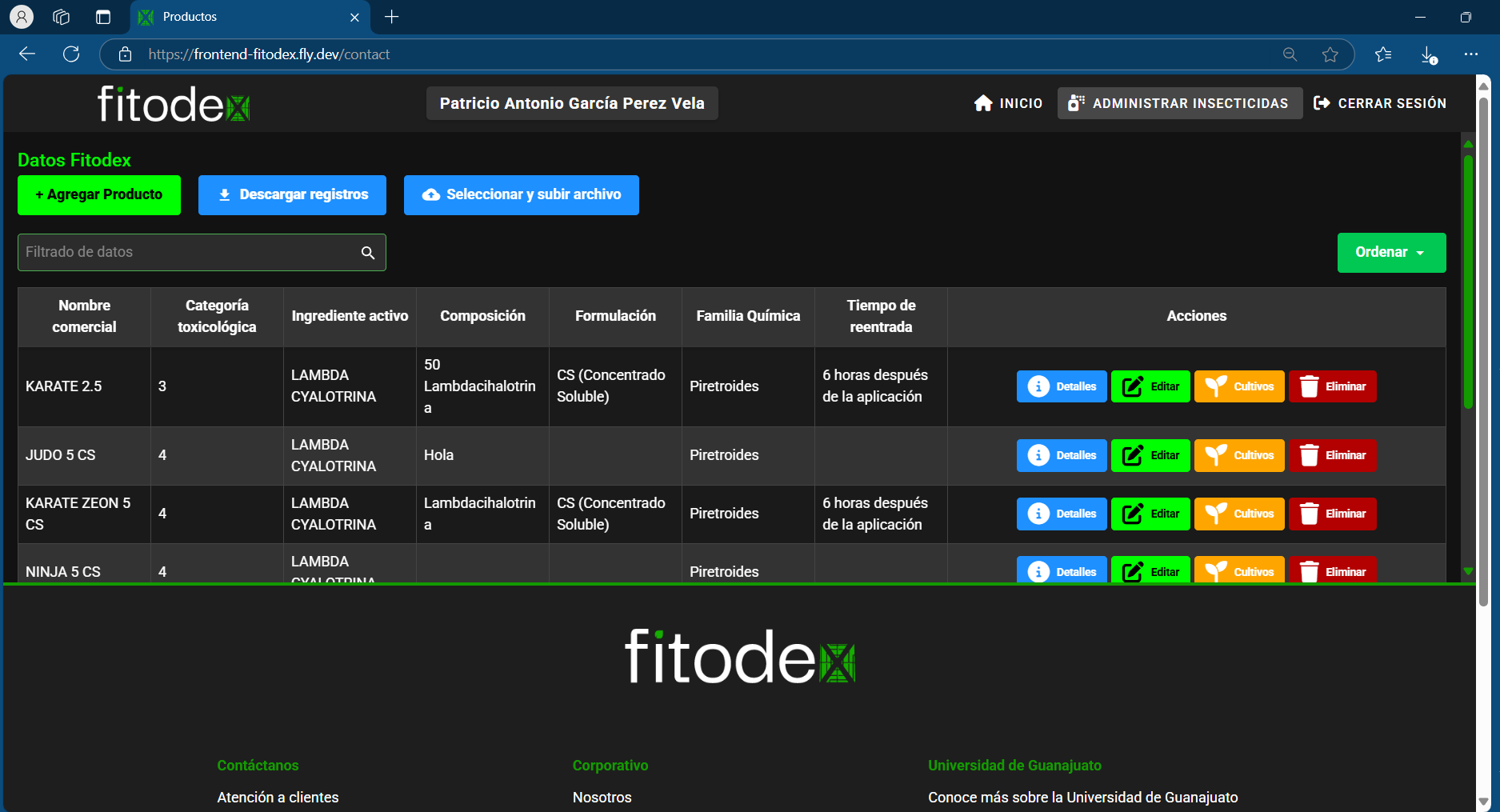1500x812 pixels.
Task: Add page to favorites star
Action: point(1330,54)
